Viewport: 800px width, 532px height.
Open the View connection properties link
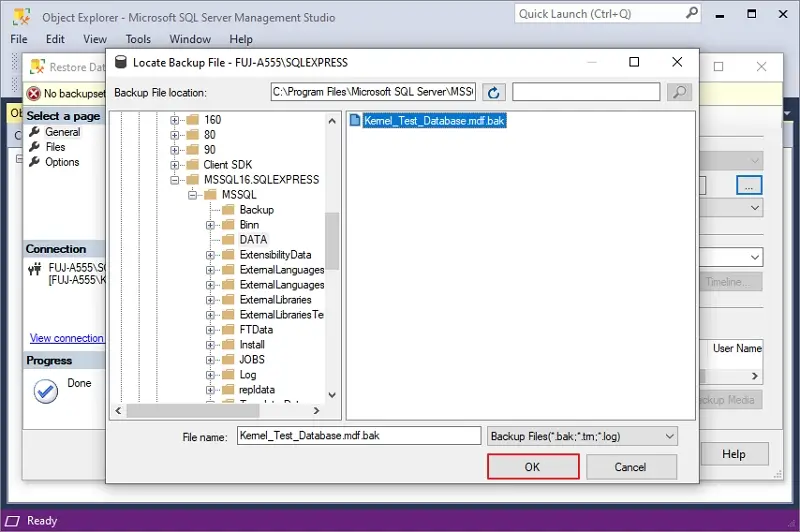point(67,338)
